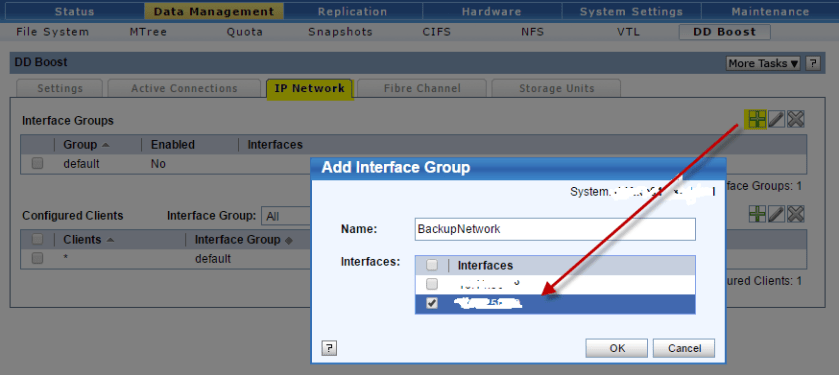The image size is (839, 375).
Task: Navigate to CIFS submenu
Action: (437, 32)
